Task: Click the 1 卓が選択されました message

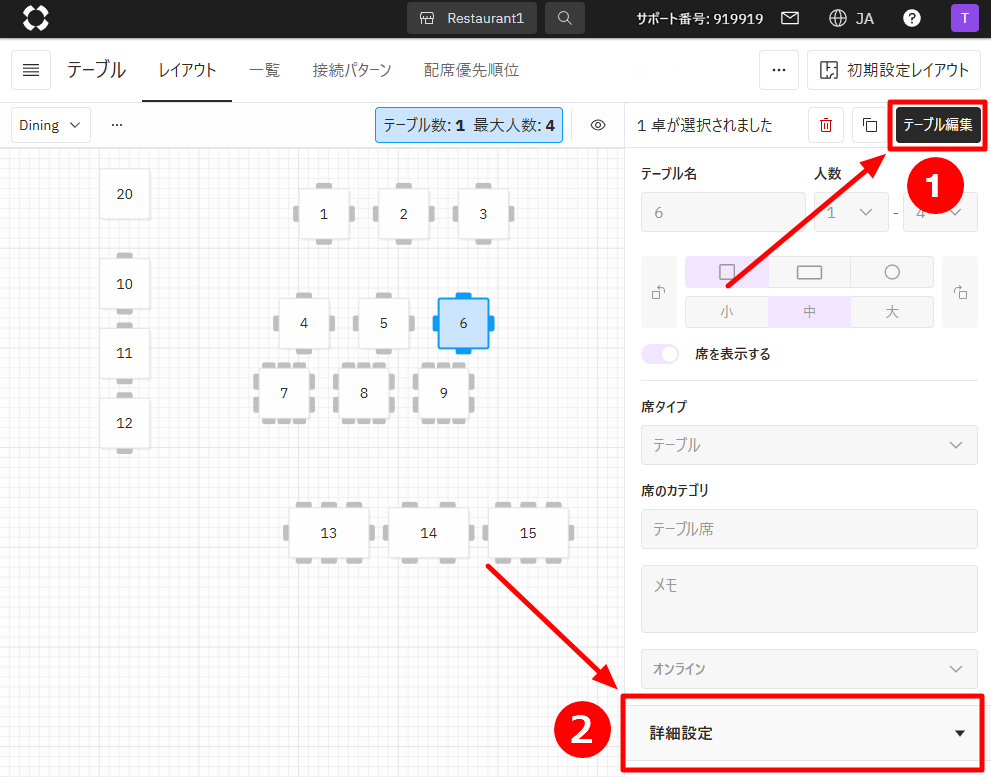Action: [705, 125]
